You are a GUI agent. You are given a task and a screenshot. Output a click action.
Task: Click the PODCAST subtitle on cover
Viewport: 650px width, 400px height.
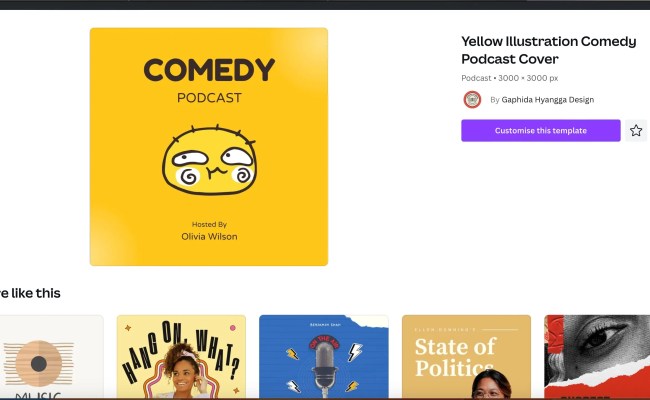point(209,98)
